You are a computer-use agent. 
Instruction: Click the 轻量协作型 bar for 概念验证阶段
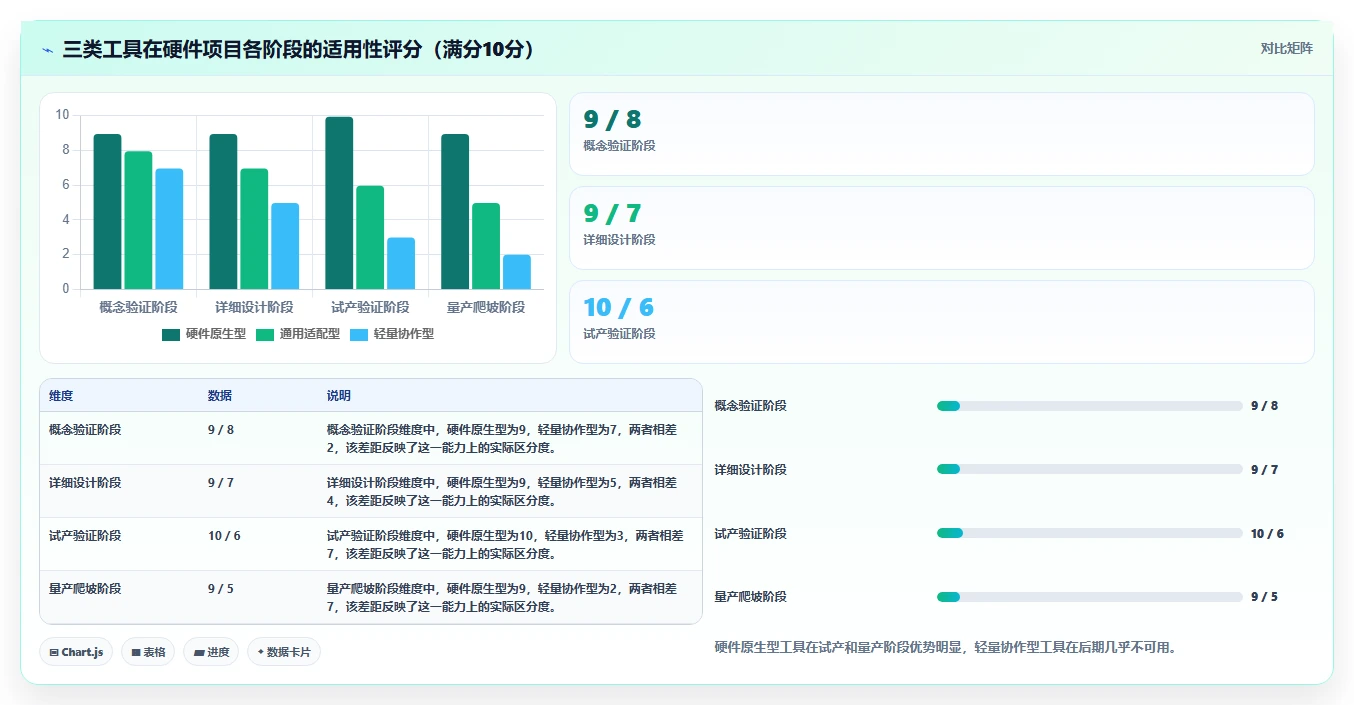[x=169, y=229]
